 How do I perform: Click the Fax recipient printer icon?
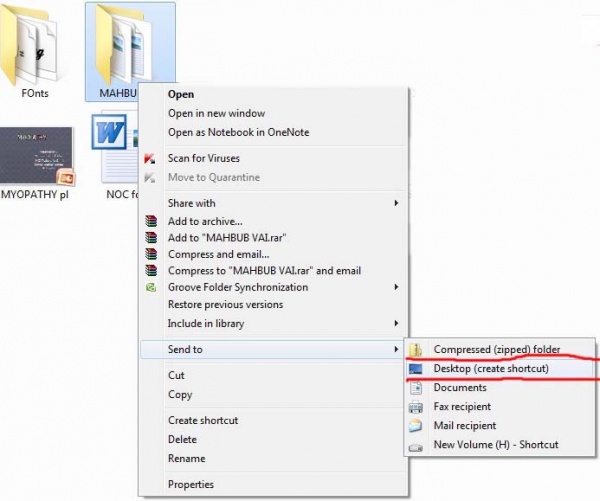click(416, 406)
